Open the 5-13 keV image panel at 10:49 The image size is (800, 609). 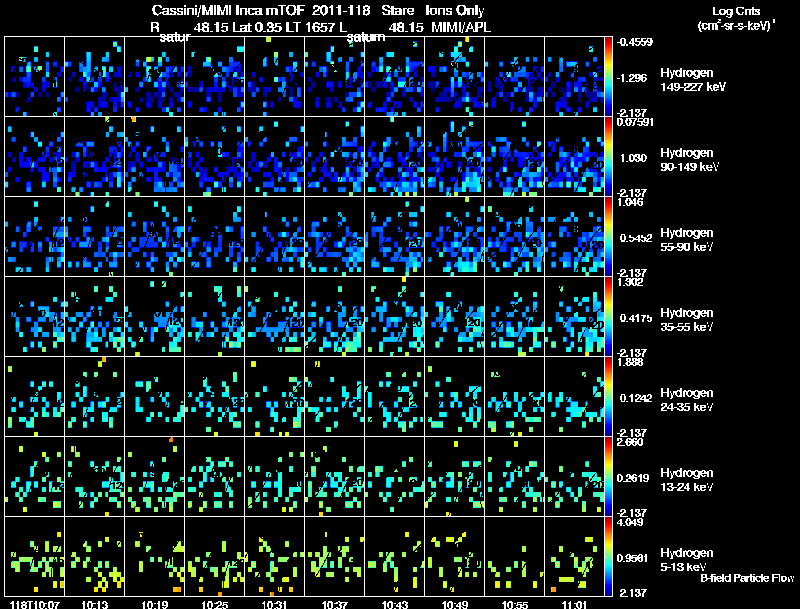455,557
